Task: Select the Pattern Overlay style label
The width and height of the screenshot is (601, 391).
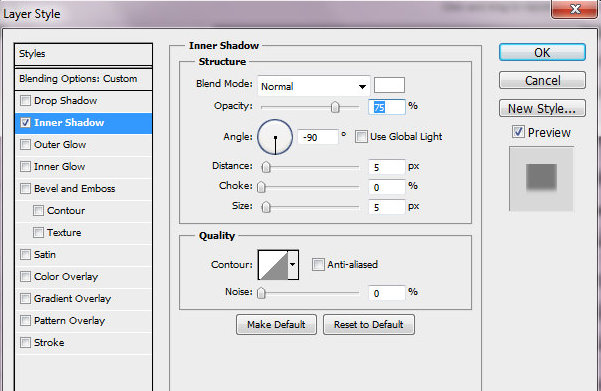Action: pos(69,320)
